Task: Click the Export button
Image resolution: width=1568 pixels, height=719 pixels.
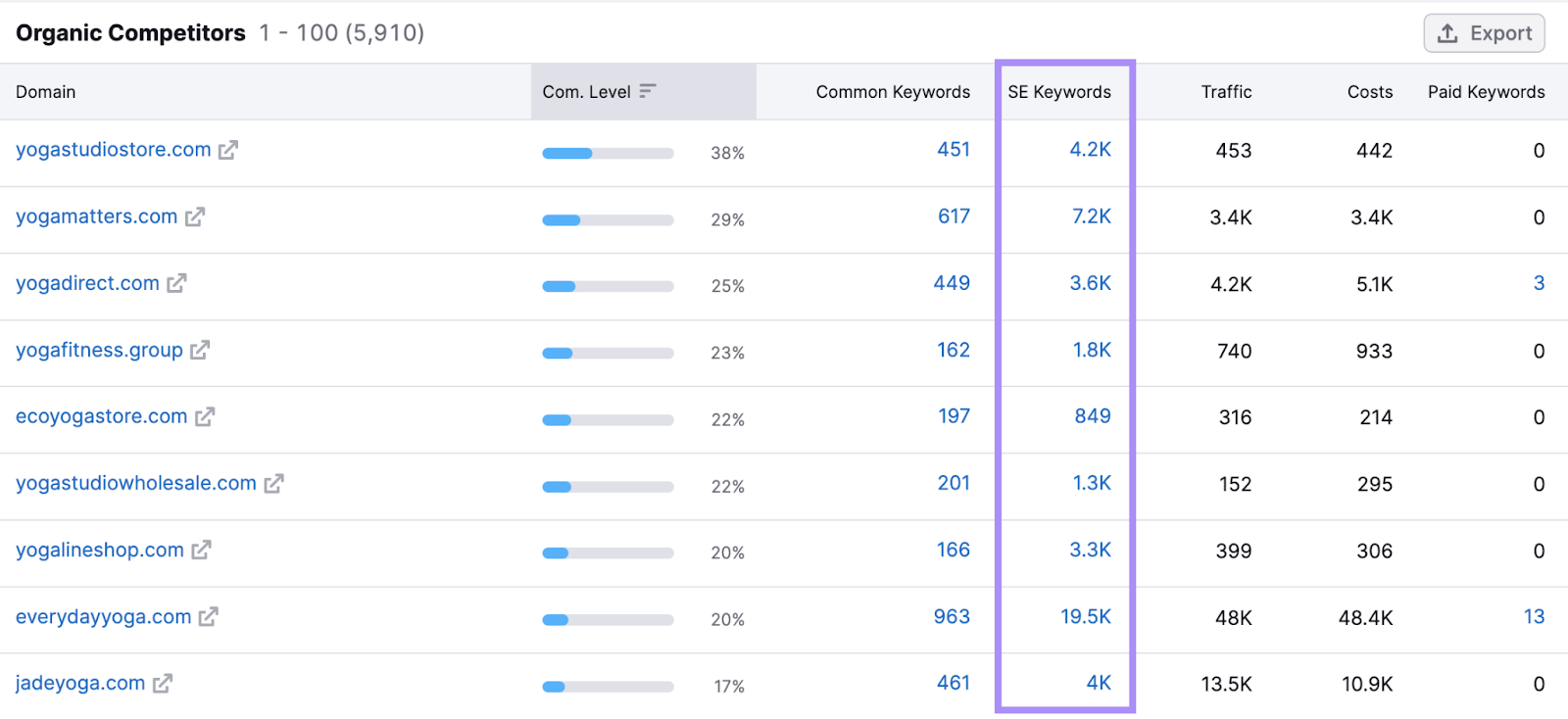Action: [1484, 33]
